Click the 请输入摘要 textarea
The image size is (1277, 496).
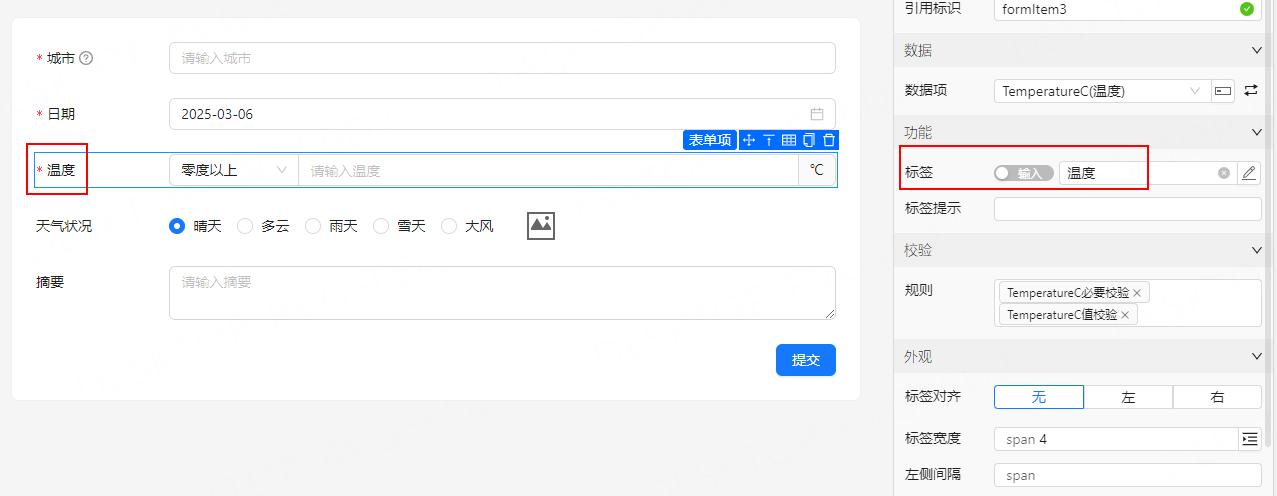pos(502,293)
